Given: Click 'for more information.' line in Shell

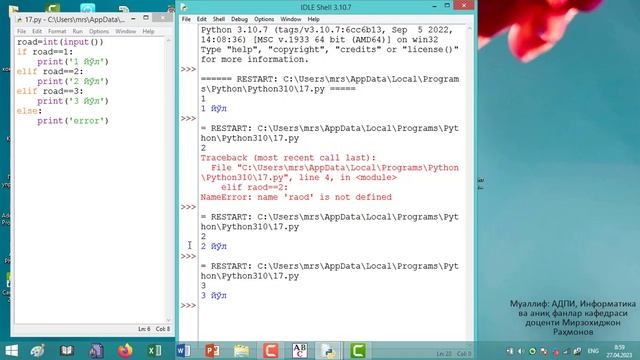Looking at the screenshot, I should (255, 60).
